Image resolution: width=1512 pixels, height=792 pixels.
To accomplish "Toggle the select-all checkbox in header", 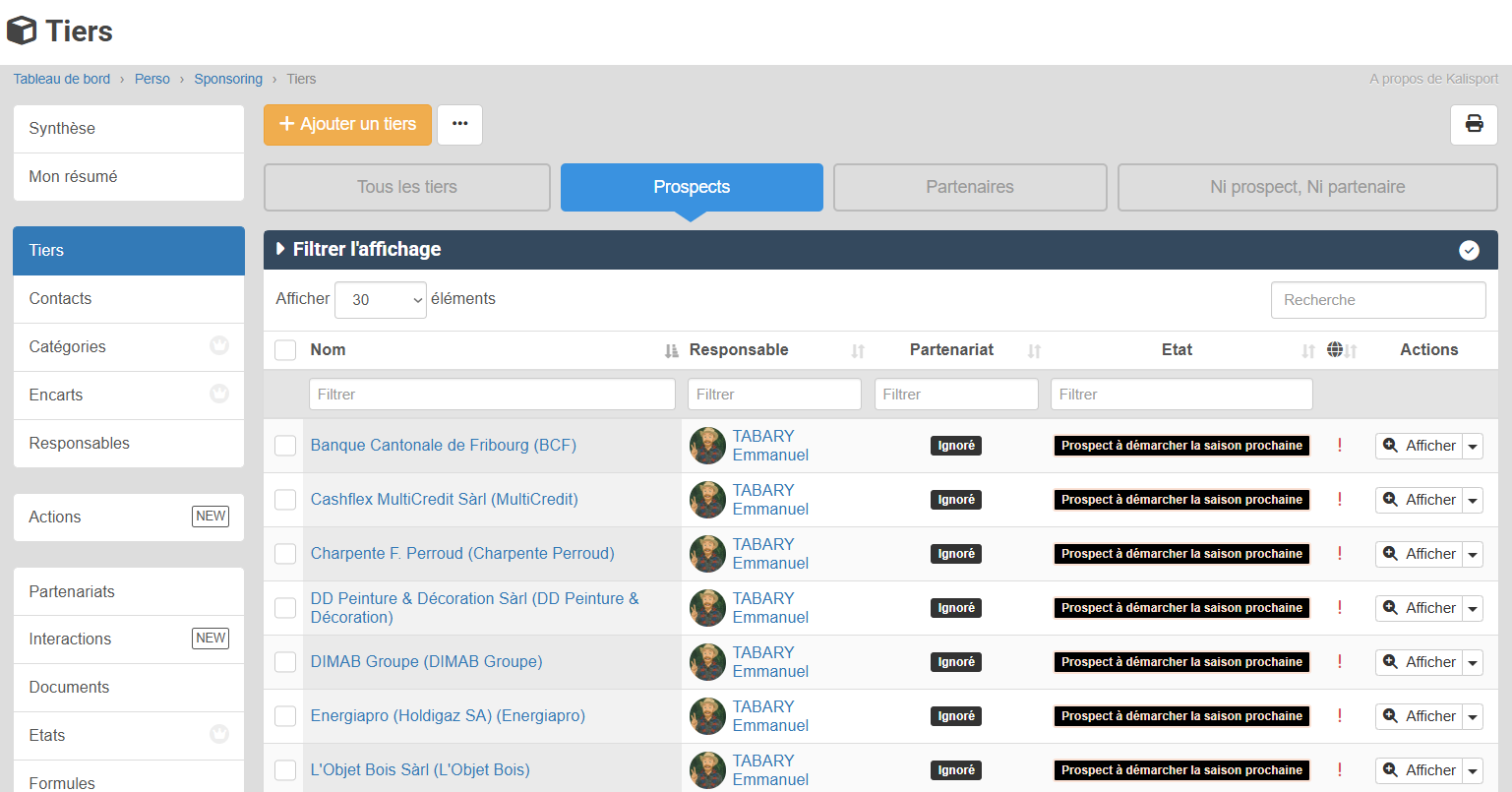I will tap(285, 350).
